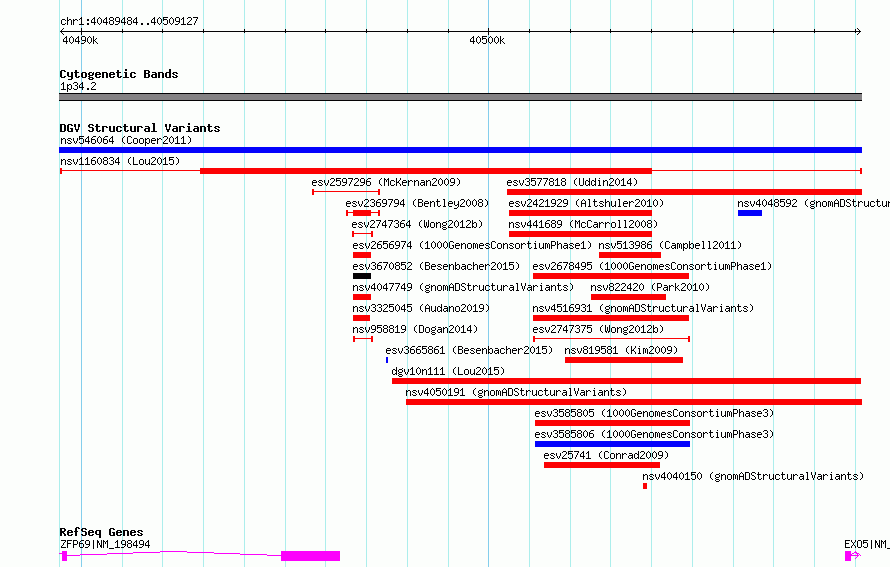This screenshot has width=890, height=567.
Task: Open the nsv1160834 (Lou2015) variant label
Action: pyautogui.click(x=120, y=161)
